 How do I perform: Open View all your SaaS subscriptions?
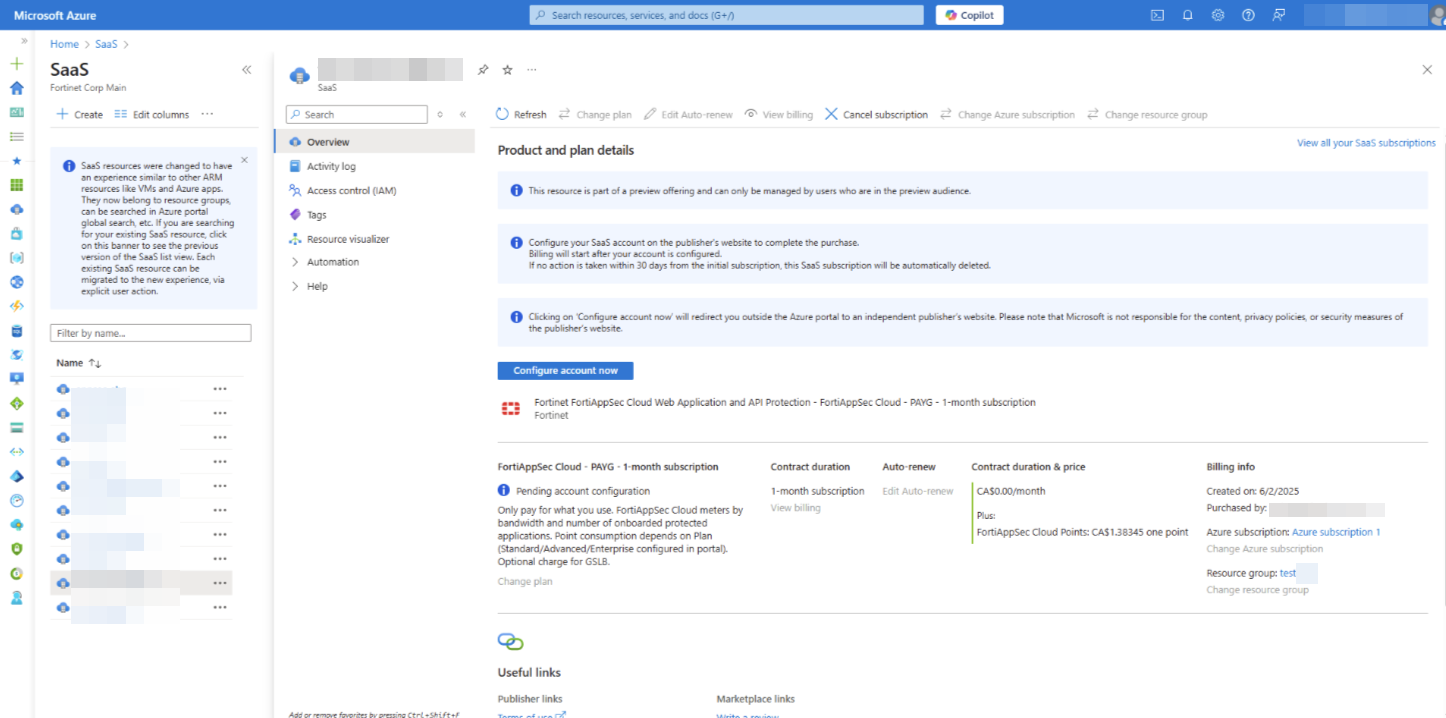pos(1367,142)
